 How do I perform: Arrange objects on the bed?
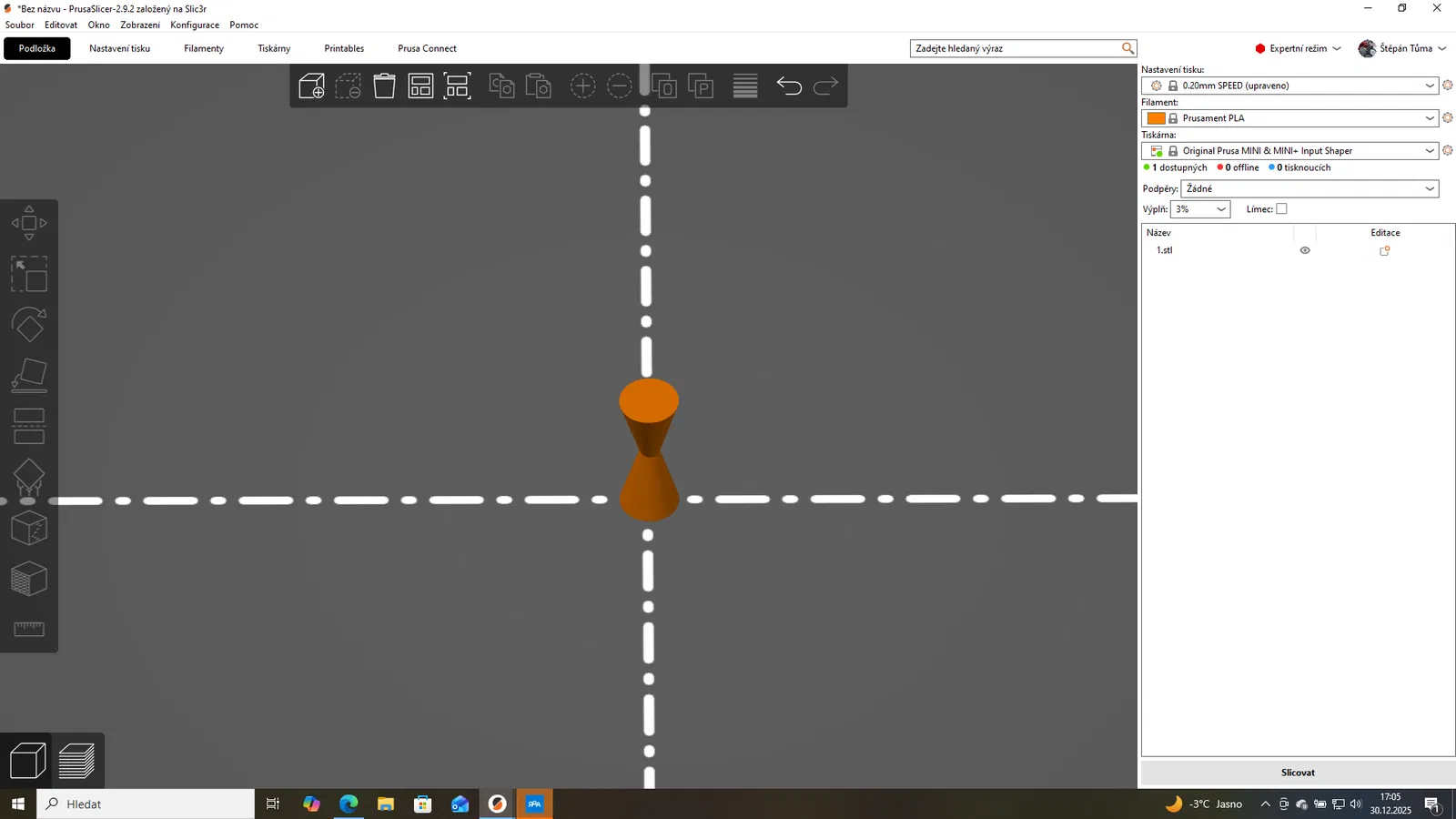click(x=420, y=86)
